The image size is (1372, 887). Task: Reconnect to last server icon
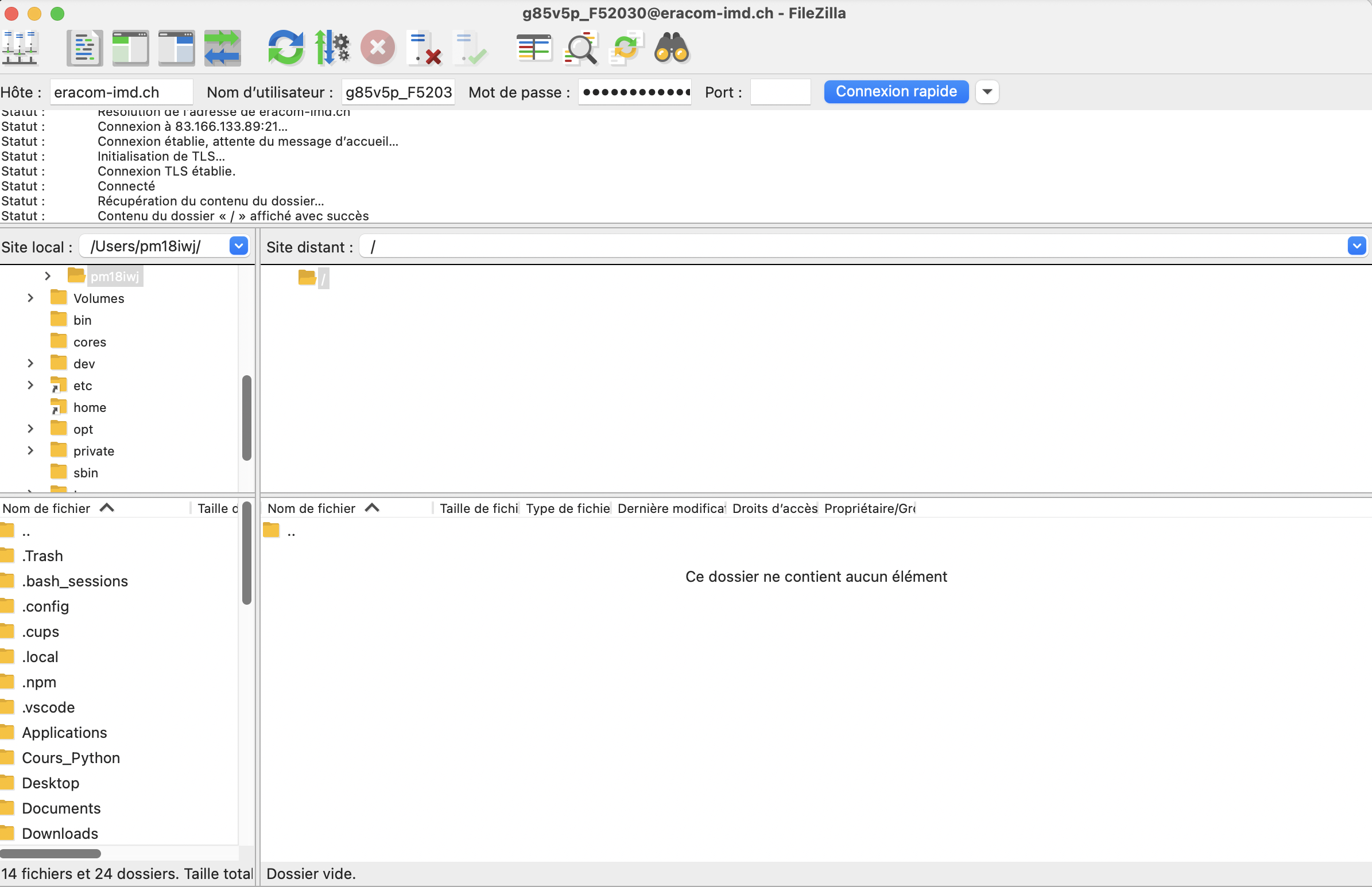click(470, 48)
